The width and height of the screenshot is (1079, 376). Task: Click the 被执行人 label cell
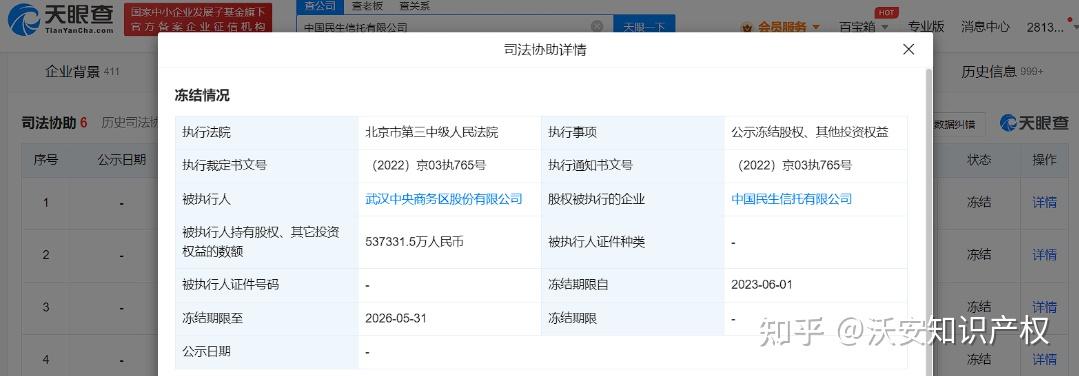pyautogui.click(x=267, y=199)
